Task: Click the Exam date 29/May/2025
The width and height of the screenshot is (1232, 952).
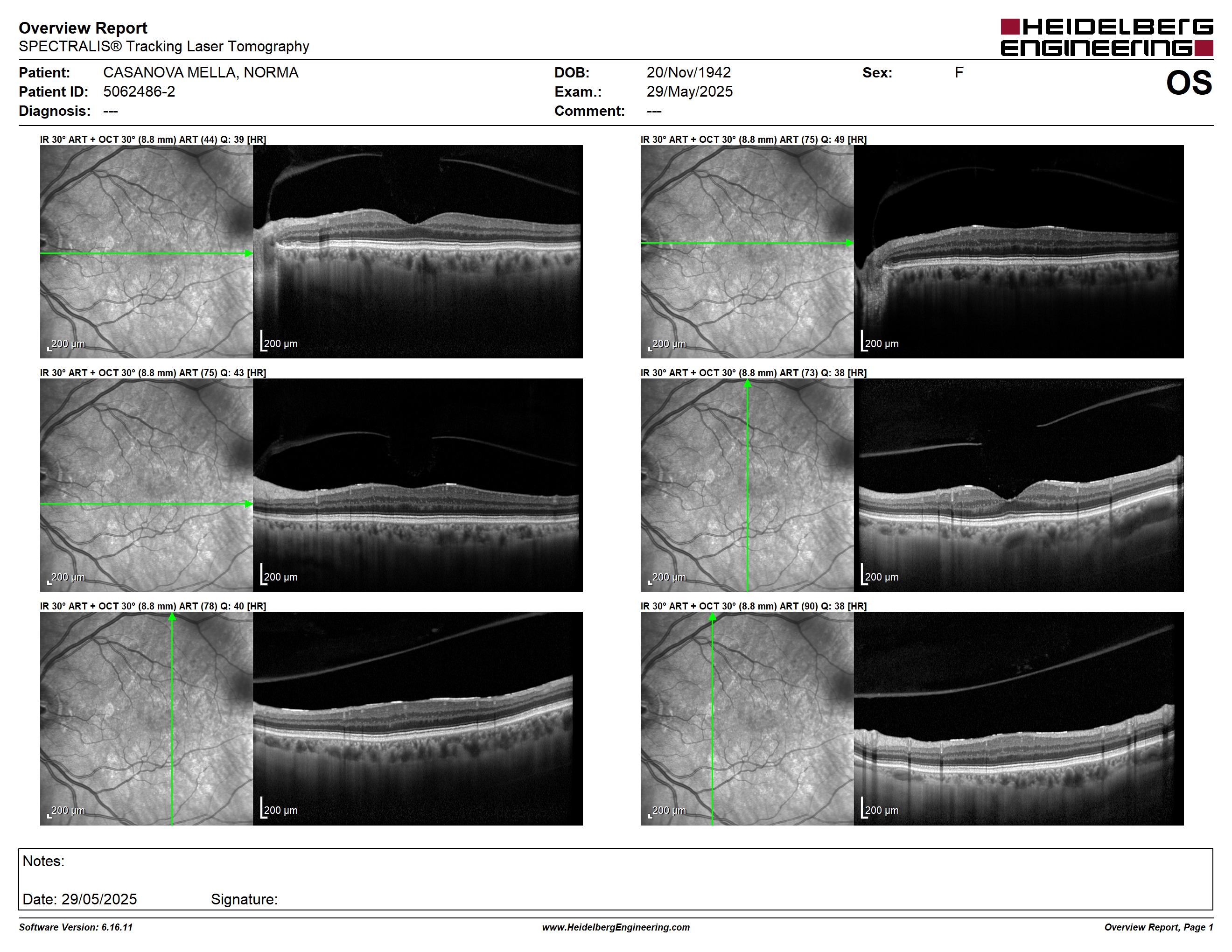Action: click(x=689, y=91)
